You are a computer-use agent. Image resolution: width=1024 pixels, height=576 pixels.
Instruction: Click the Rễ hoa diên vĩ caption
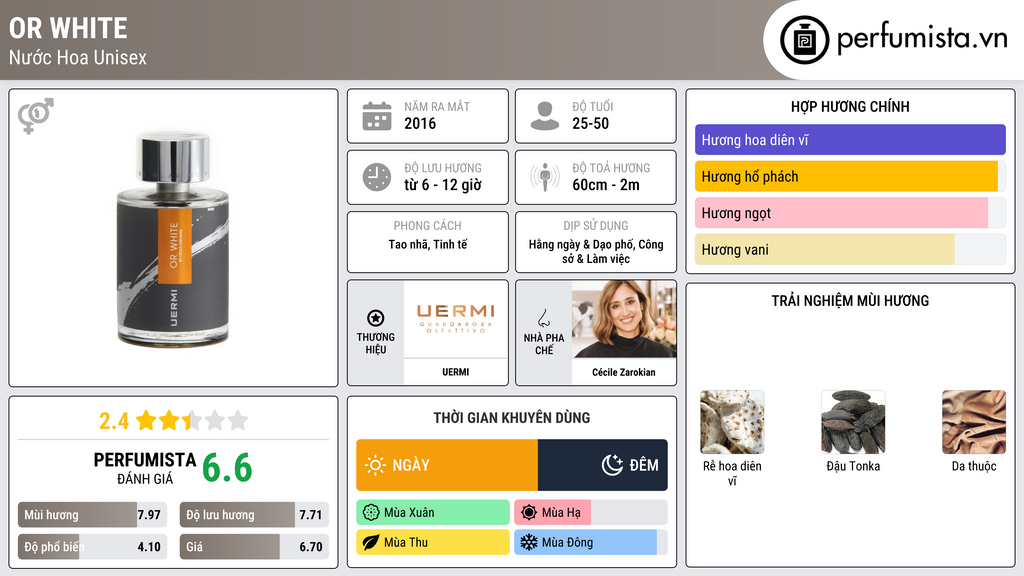[x=732, y=473]
